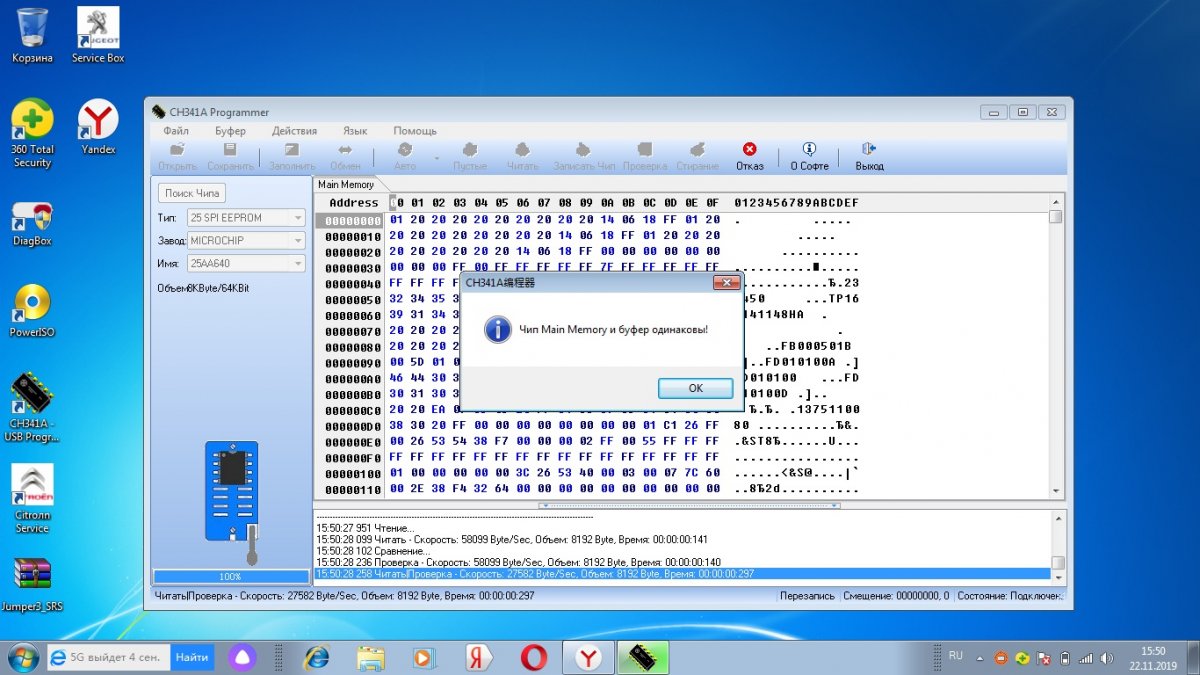Click the Выход exit toolbar icon
1200x675 pixels.
pyautogui.click(x=868, y=151)
